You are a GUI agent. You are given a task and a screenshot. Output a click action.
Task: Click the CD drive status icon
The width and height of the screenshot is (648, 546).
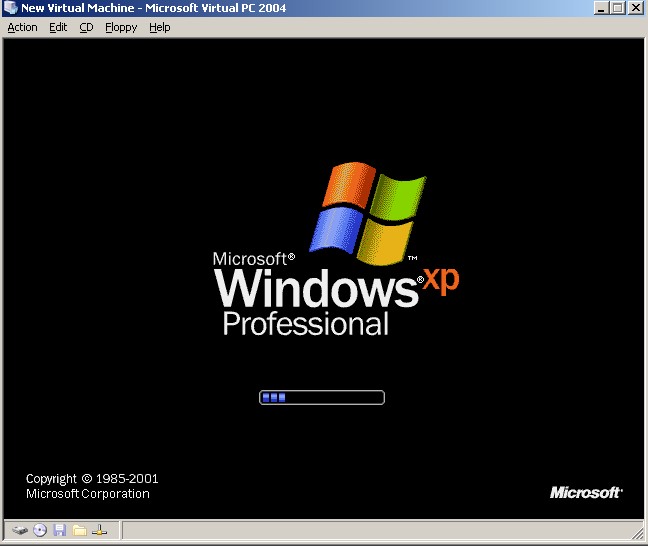[40, 530]
